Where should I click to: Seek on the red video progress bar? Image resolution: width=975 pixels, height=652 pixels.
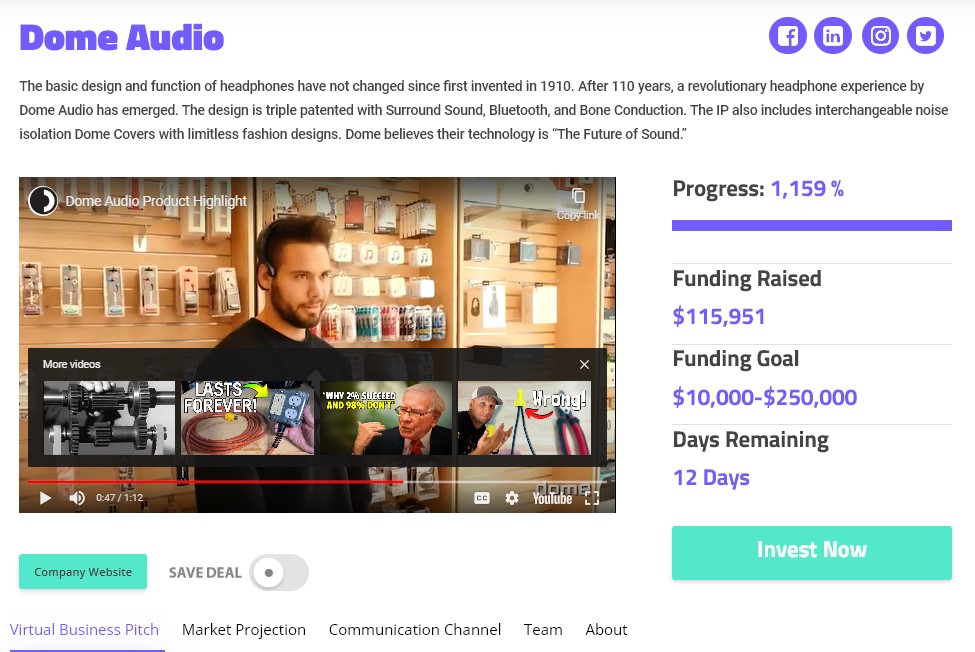pos(215,482)
